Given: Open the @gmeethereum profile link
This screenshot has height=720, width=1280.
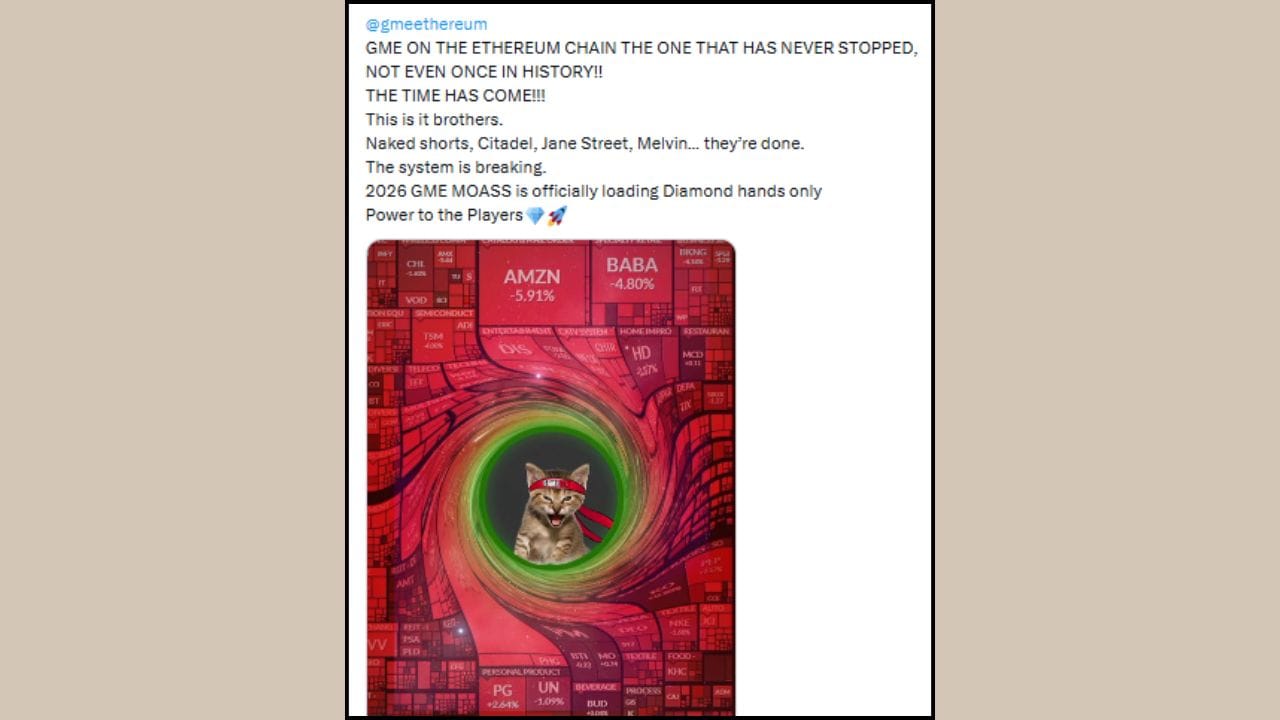Looking at the screenshot, I should (426, 24).
